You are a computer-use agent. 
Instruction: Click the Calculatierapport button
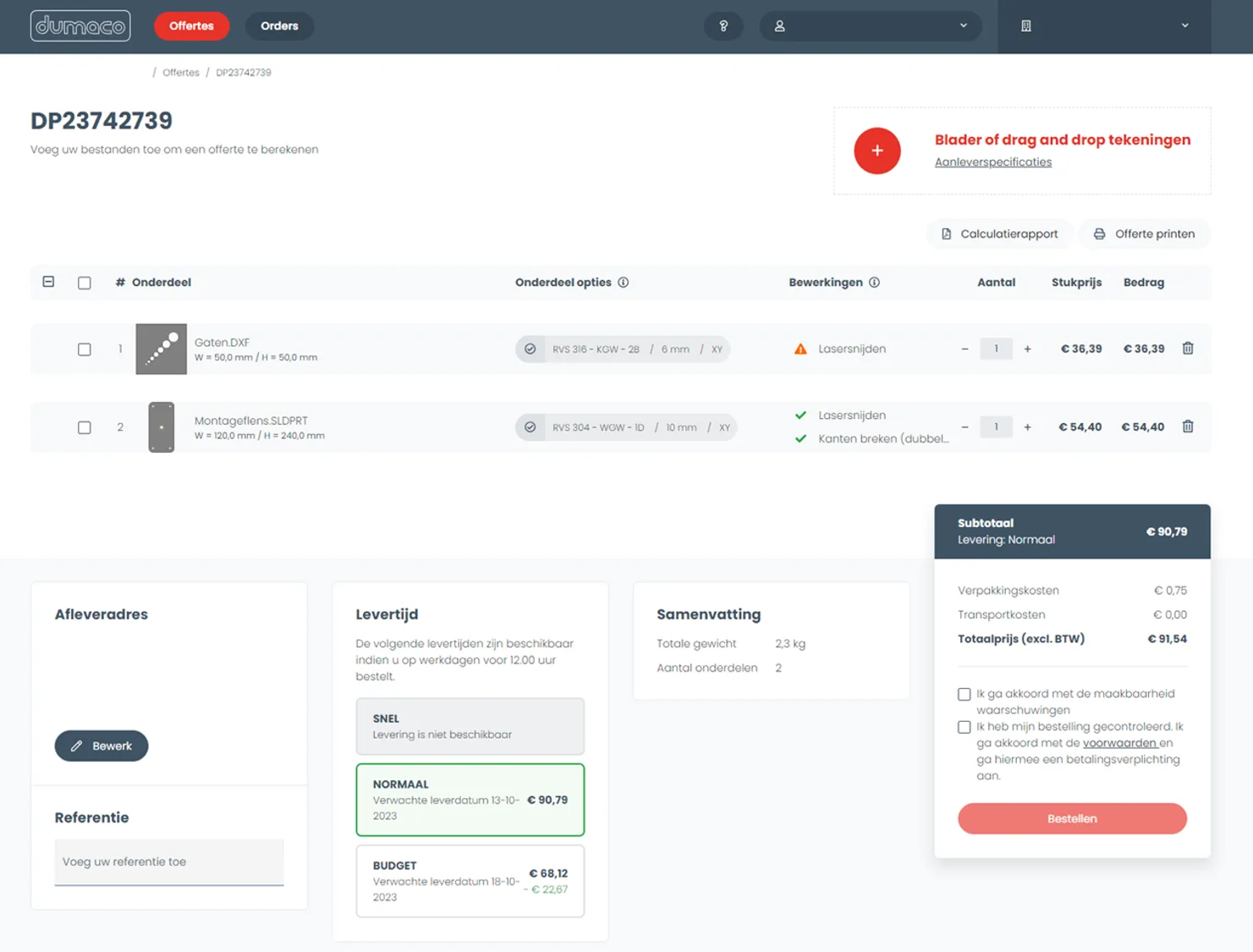pos(999,234)
